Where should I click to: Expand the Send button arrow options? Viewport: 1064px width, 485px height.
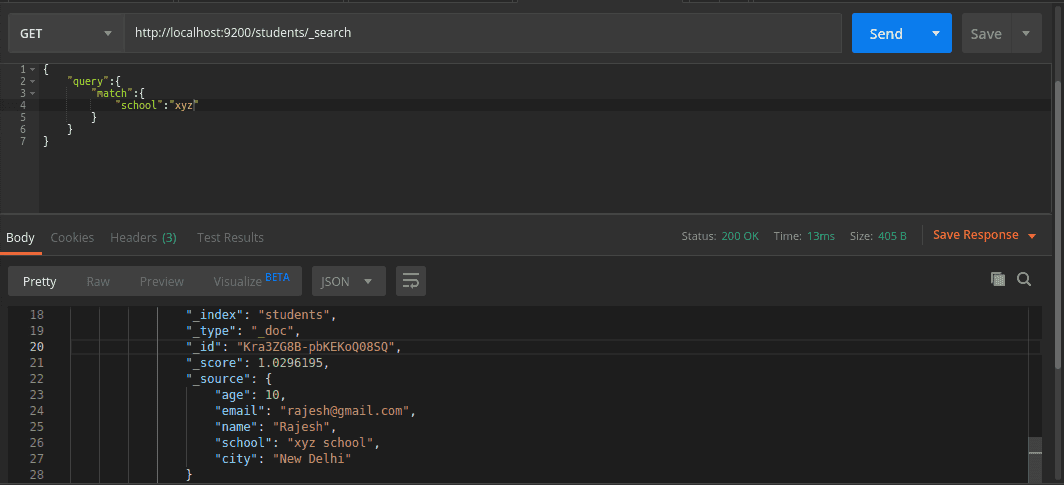click(x=936, y=33)
